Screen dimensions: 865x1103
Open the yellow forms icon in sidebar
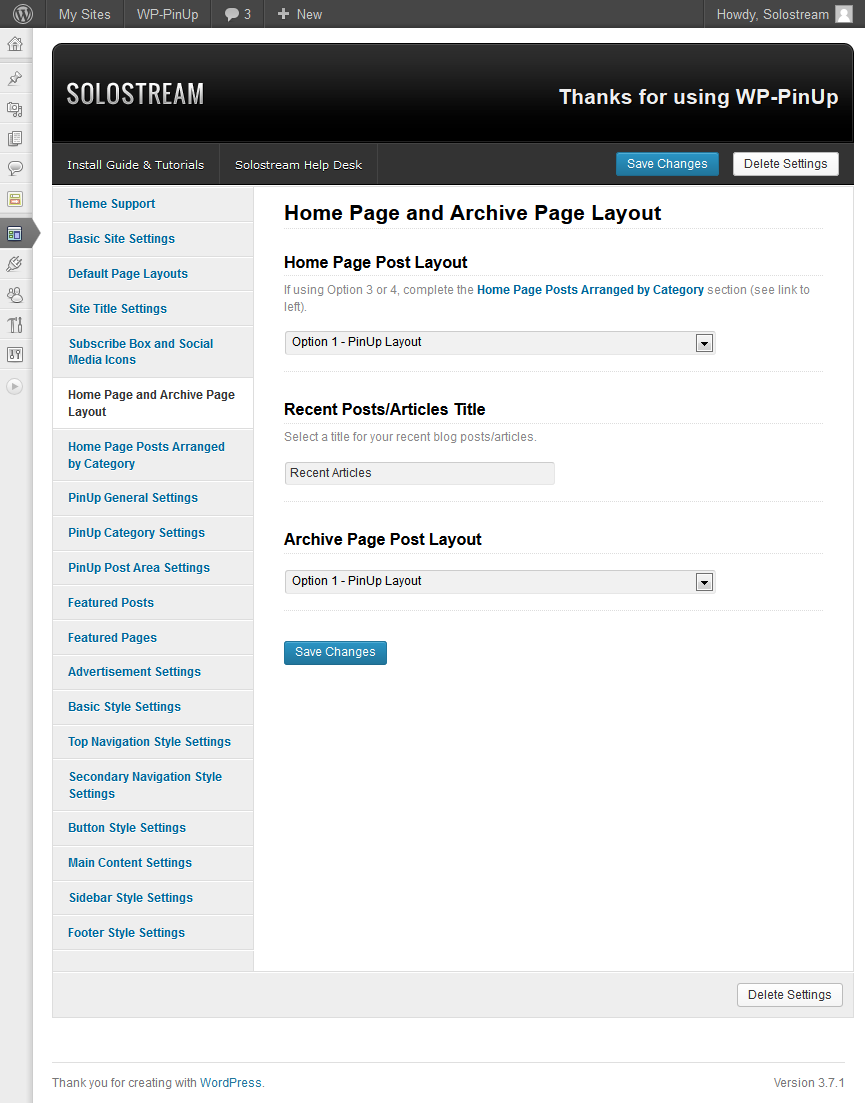[x=15, y=199]
